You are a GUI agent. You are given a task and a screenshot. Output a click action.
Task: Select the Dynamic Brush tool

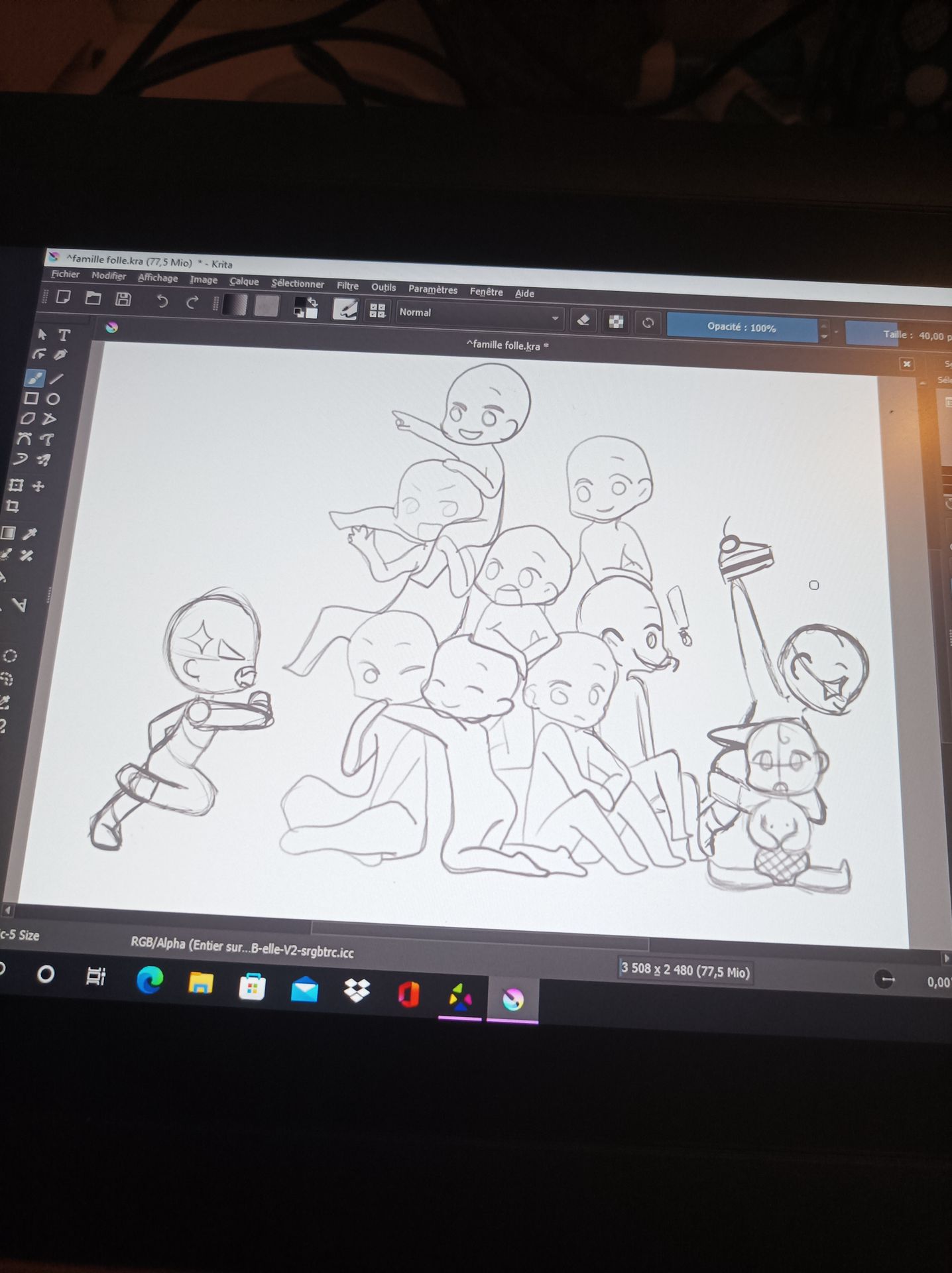tap(21, 459)
